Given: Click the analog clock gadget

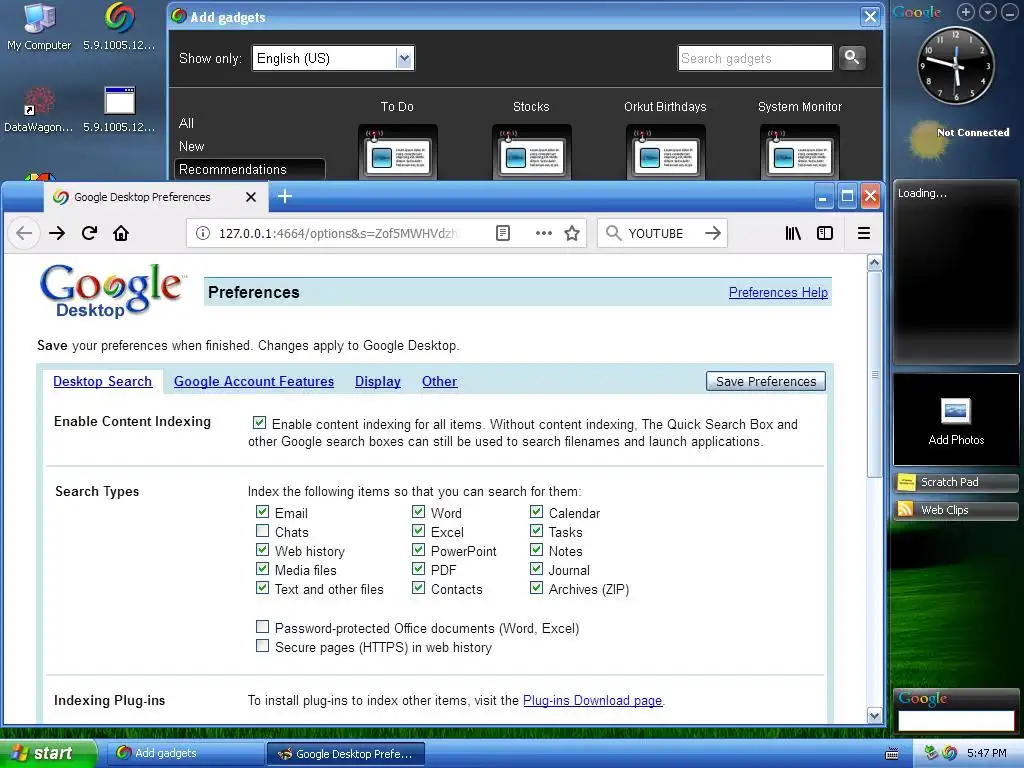Looking at the screenshot, I should pos(955,65).
